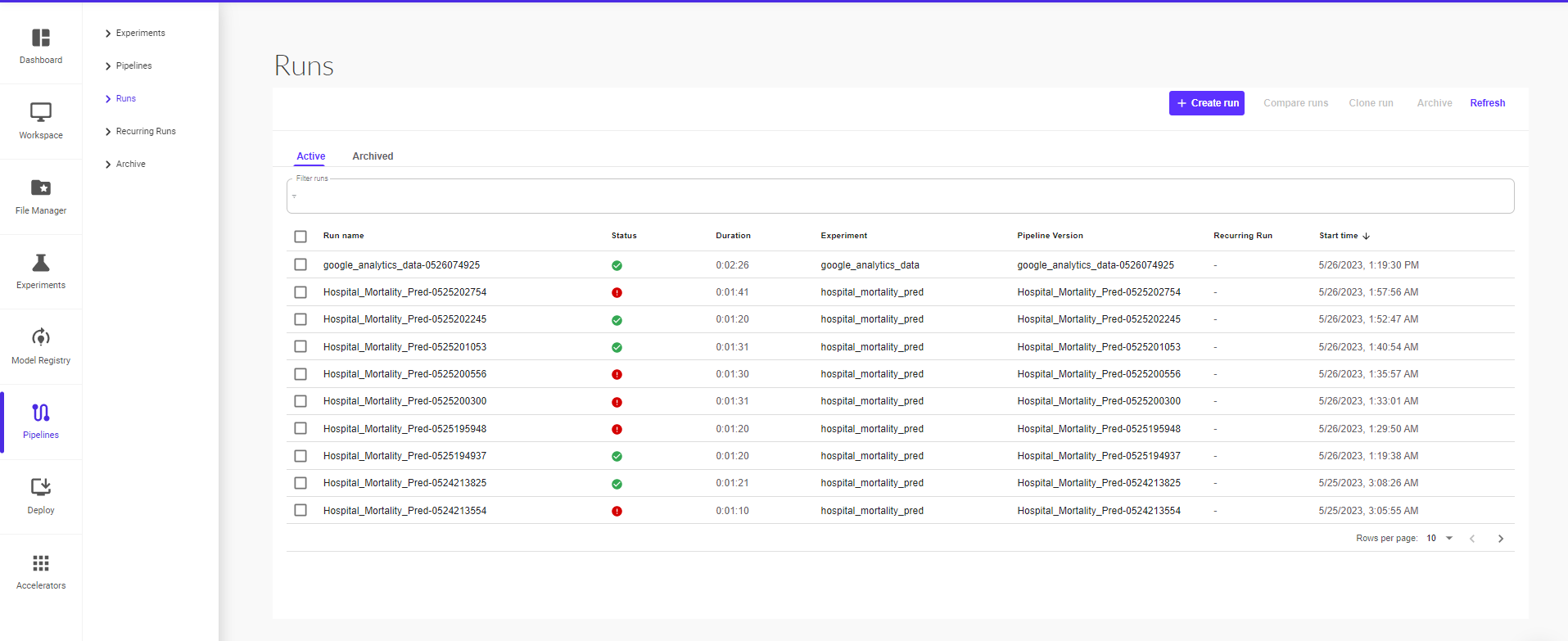This screenshot has height=641, width=1568.
Task: Click into the Filter runs field
Action: click(x=900, y=196)
